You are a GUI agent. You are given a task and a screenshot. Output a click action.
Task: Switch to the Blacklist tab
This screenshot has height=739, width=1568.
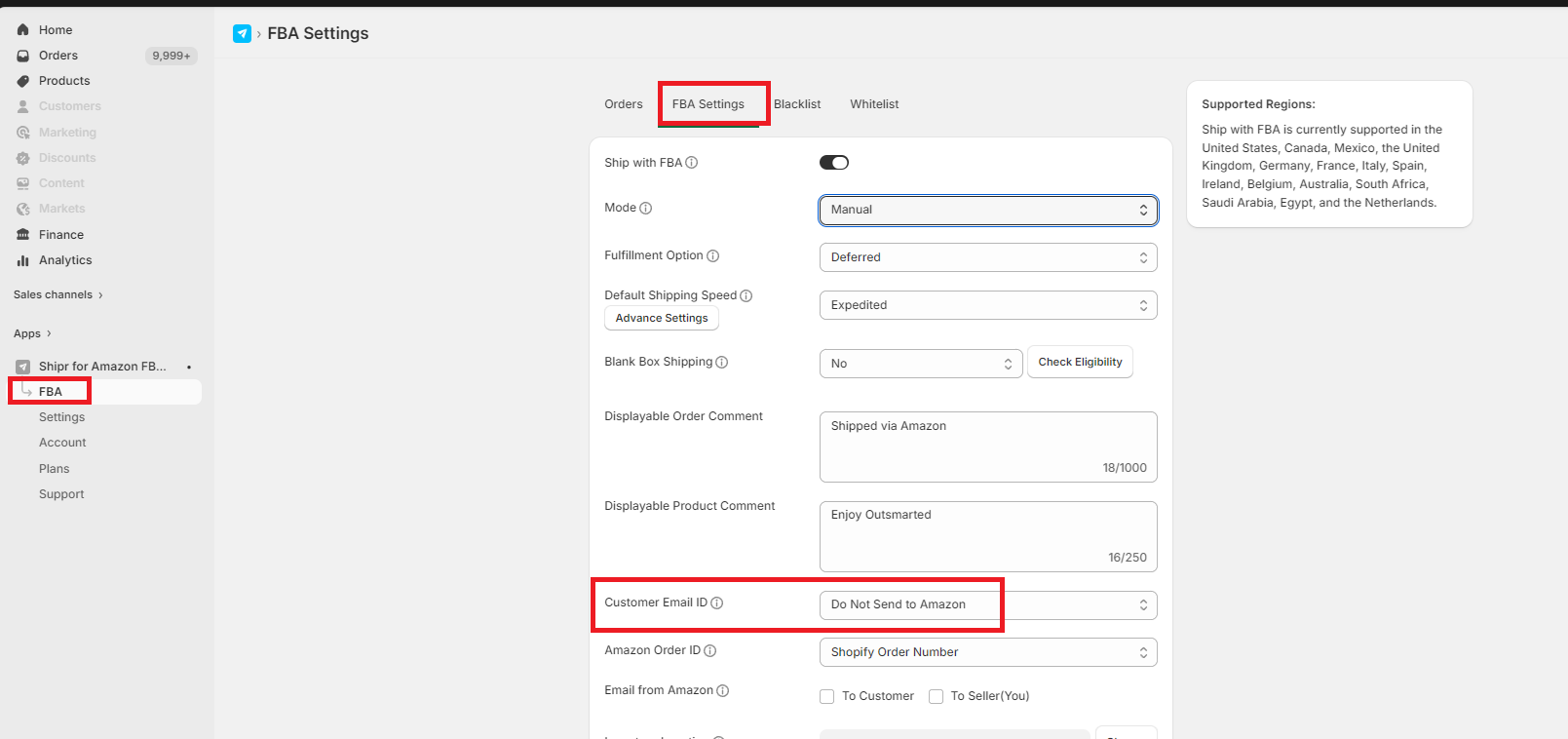pos(797,104)
